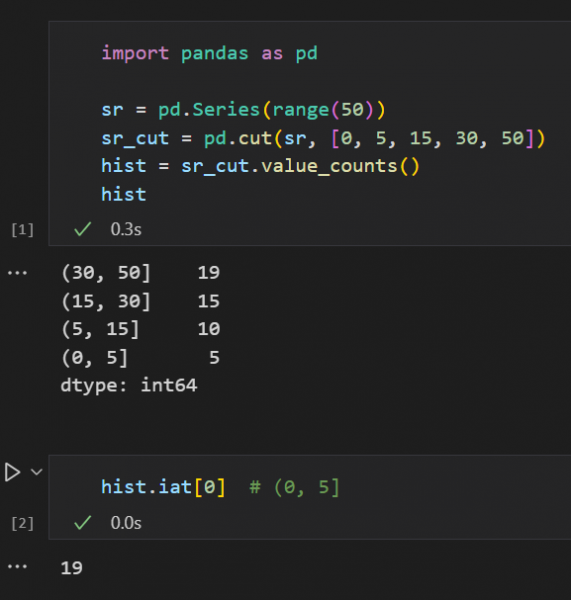This screenshot has height=600, width=571.
Task: Click execution count [2] label
Action: [x=23, y=523]
